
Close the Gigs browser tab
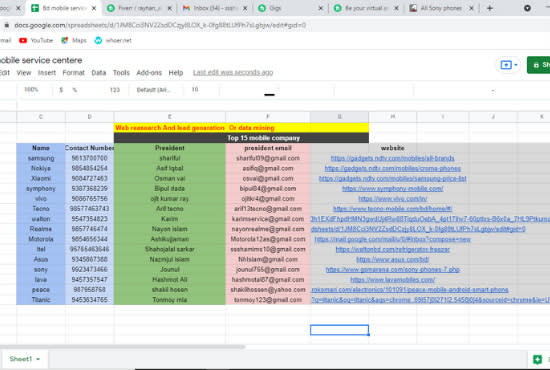pos(321,8)
